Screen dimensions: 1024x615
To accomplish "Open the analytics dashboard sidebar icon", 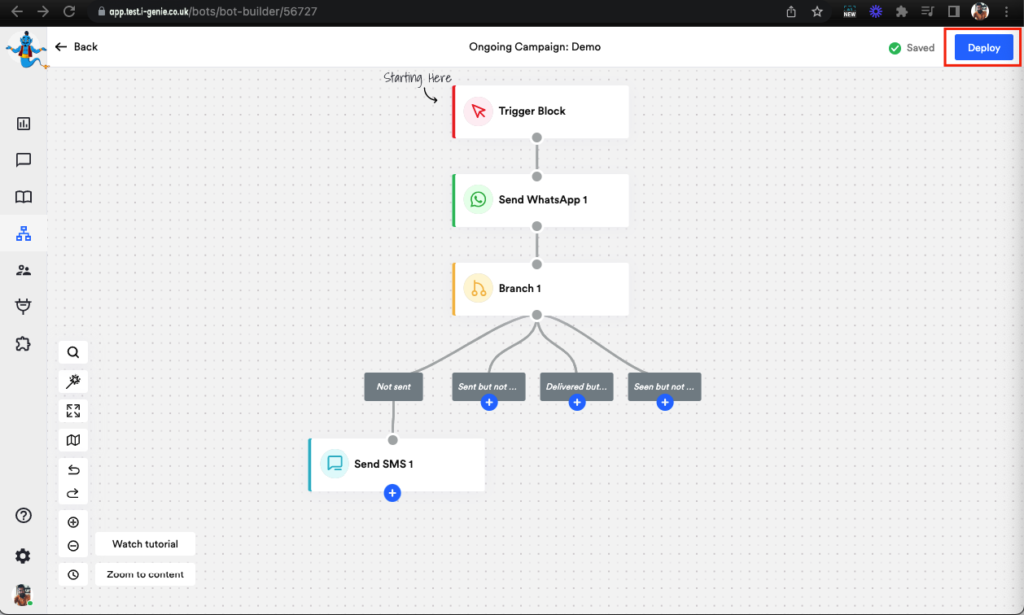I will [x=24, y=123].
